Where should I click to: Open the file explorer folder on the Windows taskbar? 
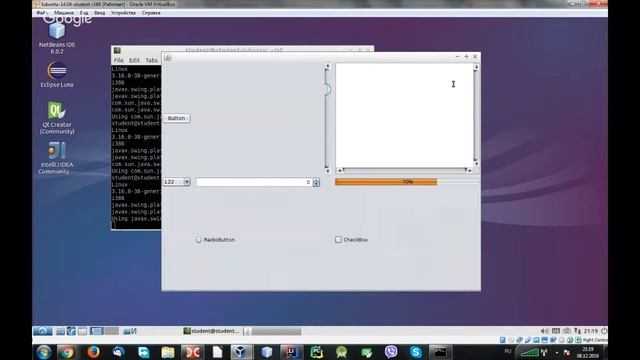coord(167,352)
